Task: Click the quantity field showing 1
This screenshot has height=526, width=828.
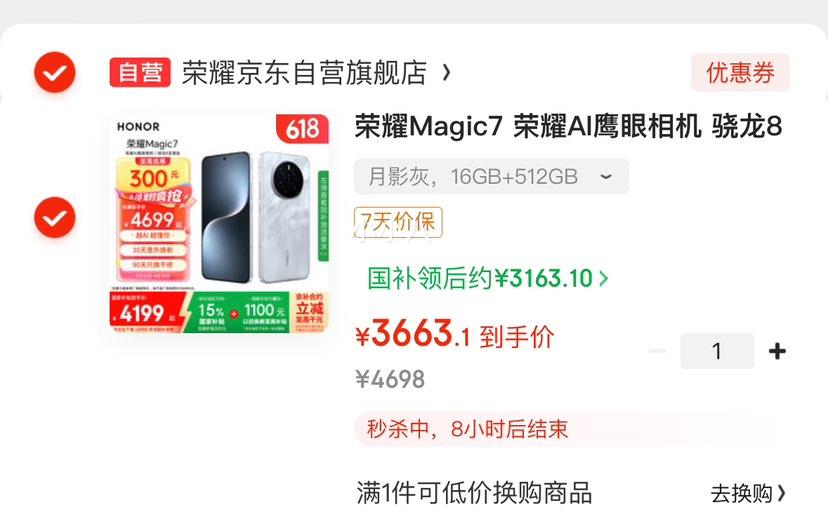Action: 717,351
